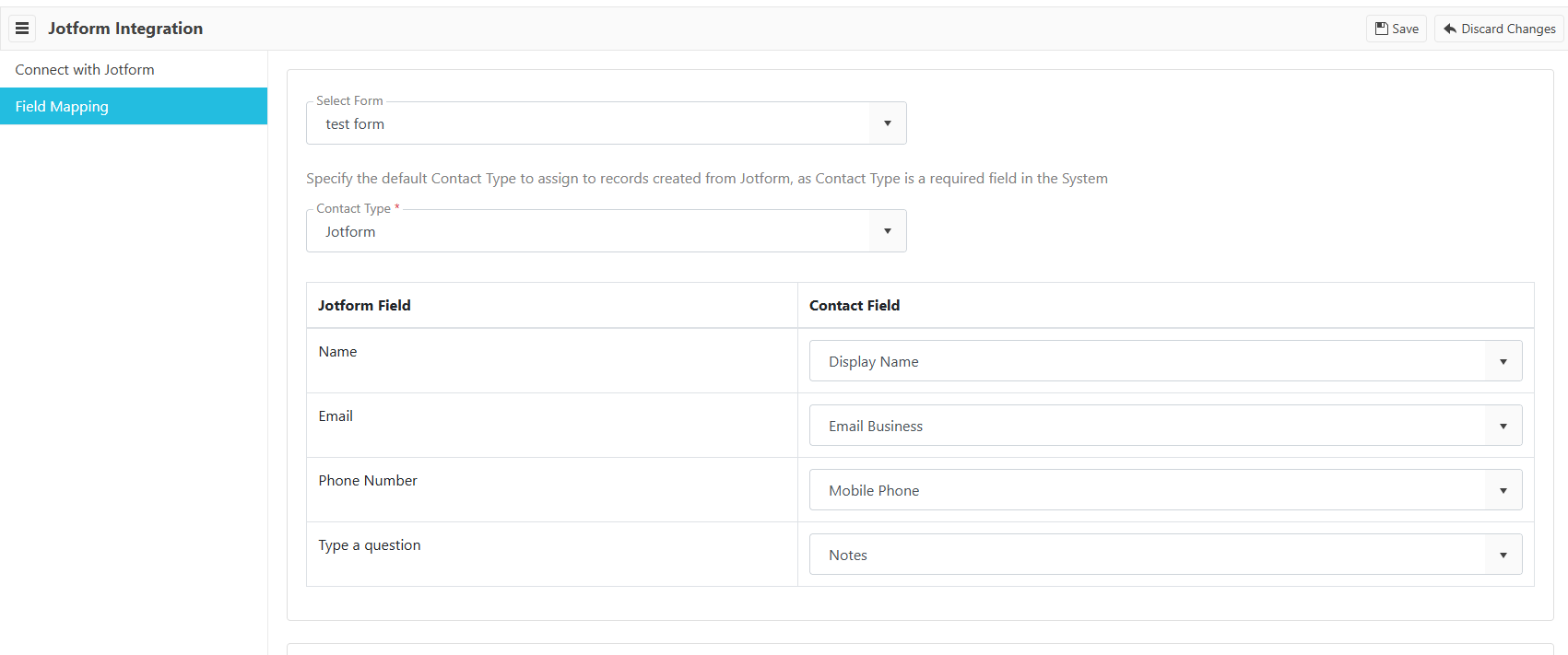Open the Select Form dropdown

607,123
